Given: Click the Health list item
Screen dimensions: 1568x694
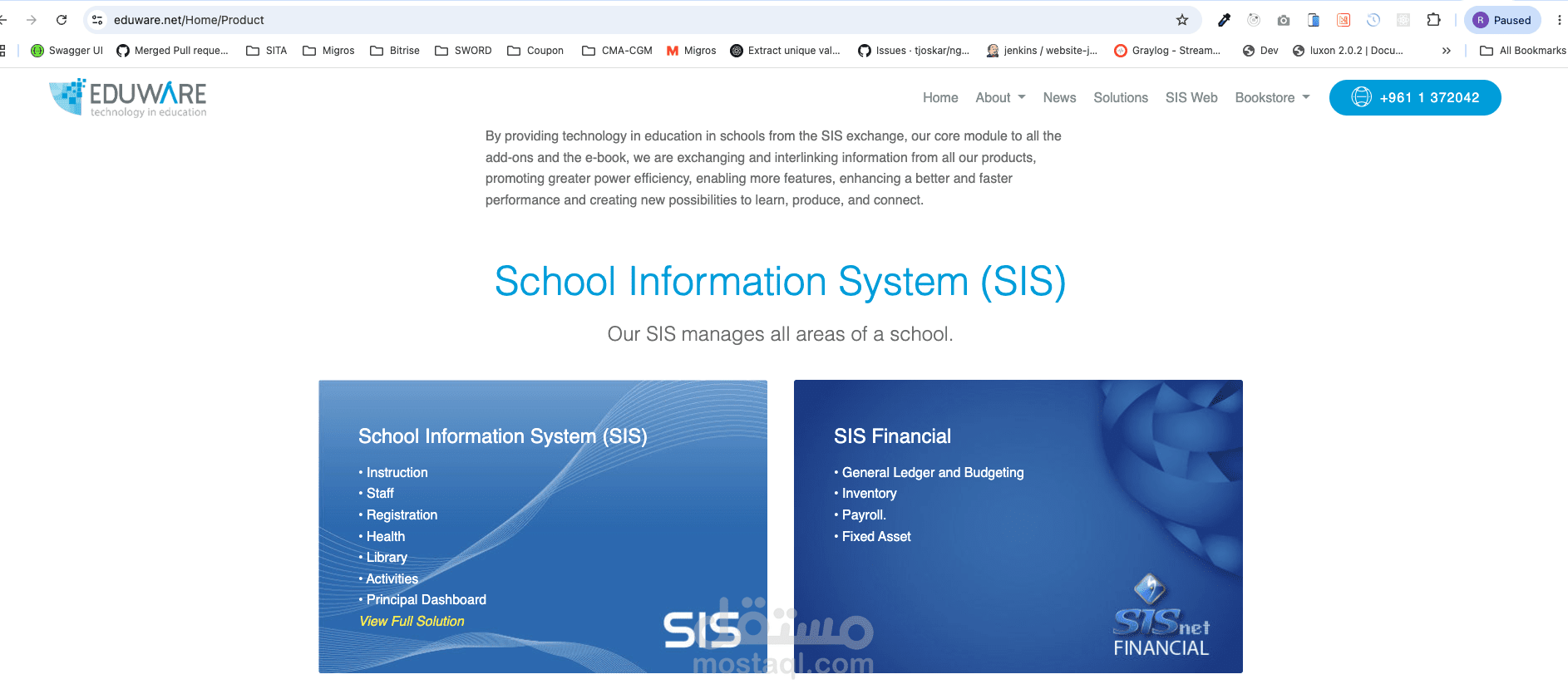Looking at the screenshot, I should pos(382,536).
